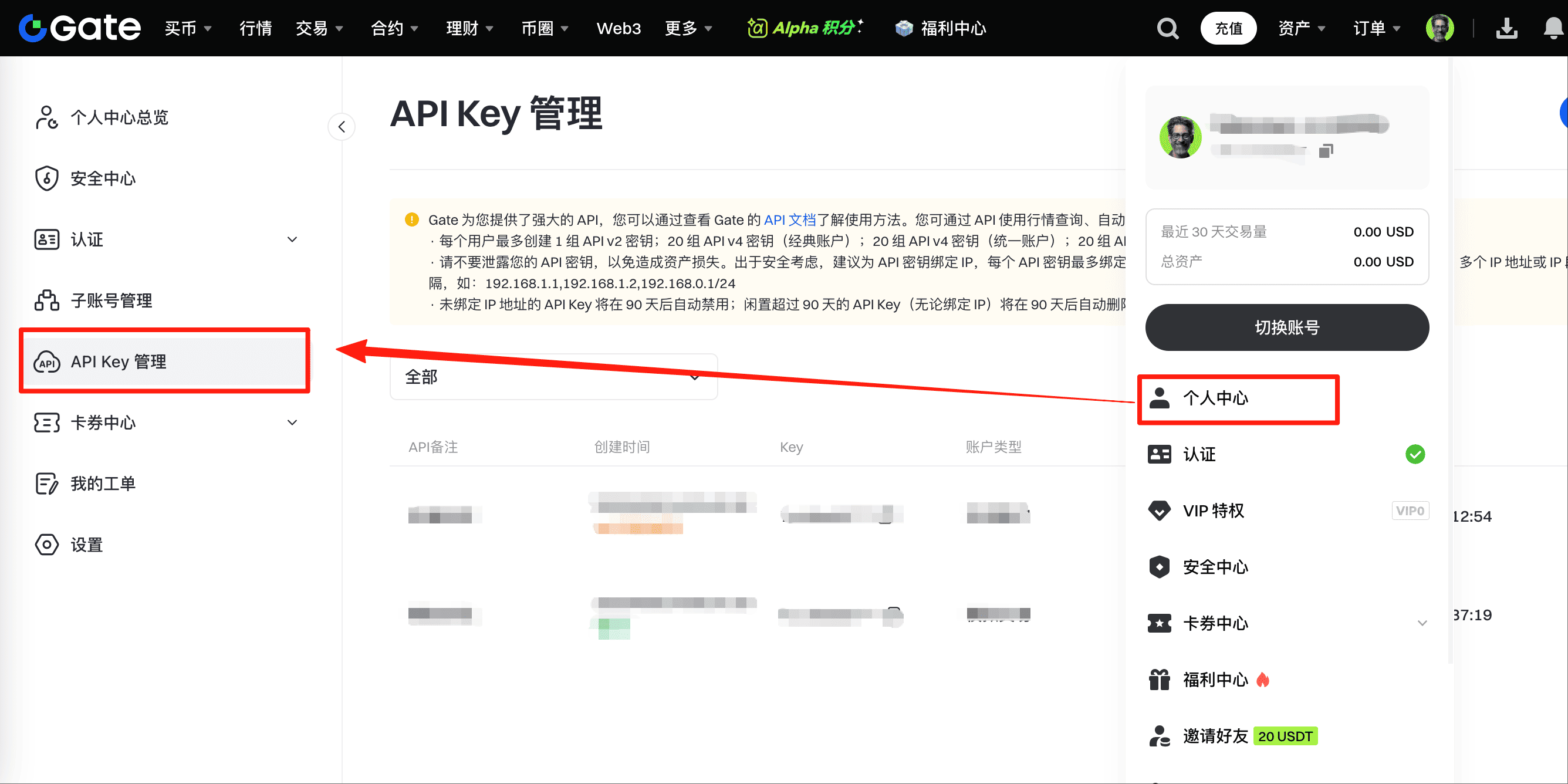Click the 20 USDT invite badge

(1285, 736)
